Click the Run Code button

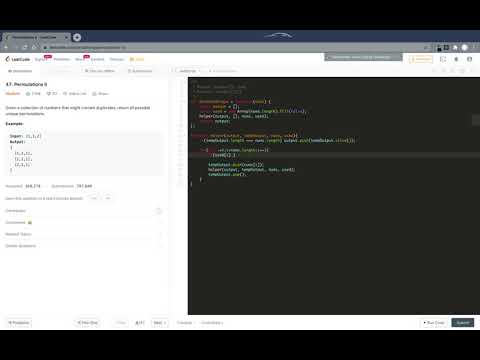434,323
